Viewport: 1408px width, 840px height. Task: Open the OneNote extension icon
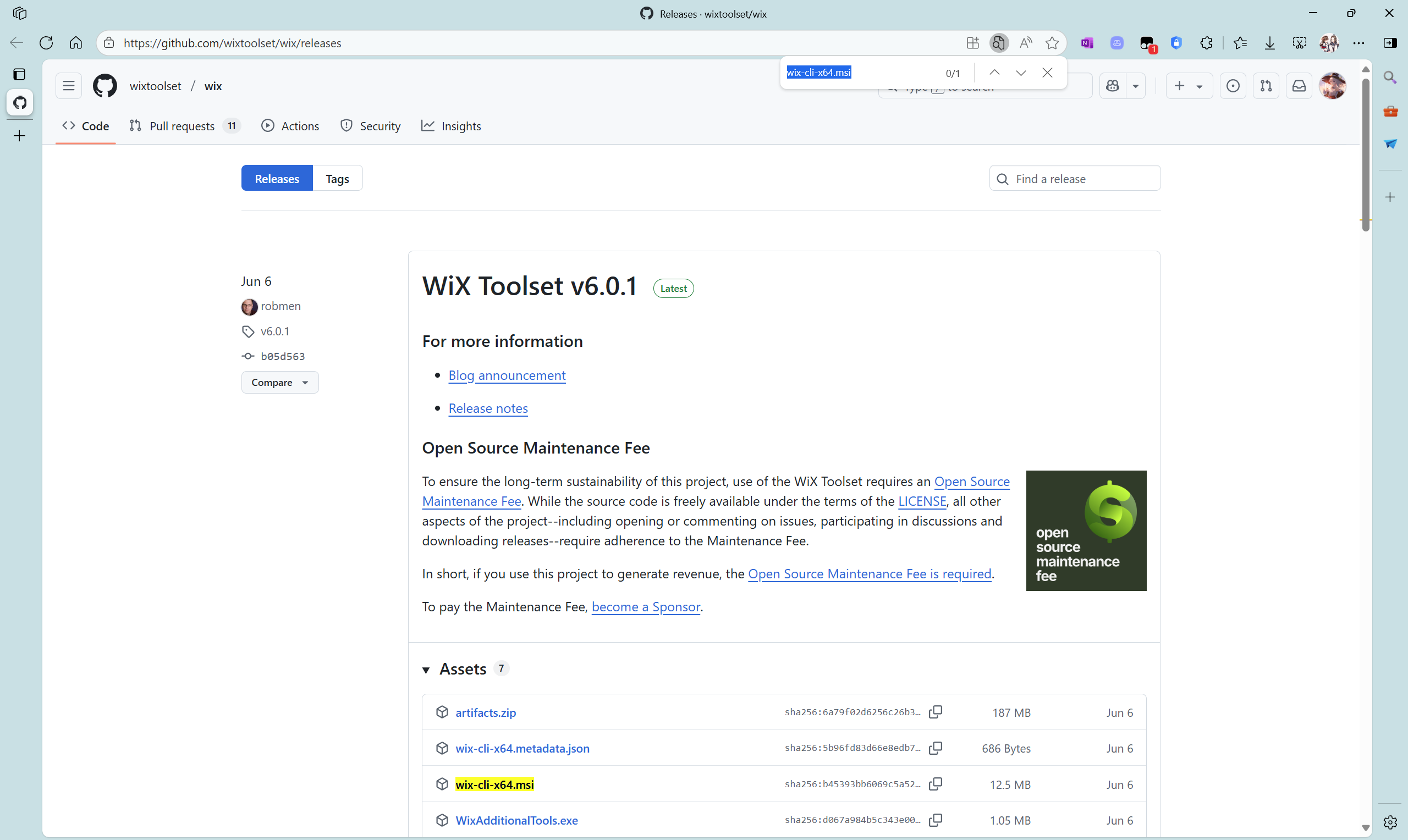(1087, 43)
